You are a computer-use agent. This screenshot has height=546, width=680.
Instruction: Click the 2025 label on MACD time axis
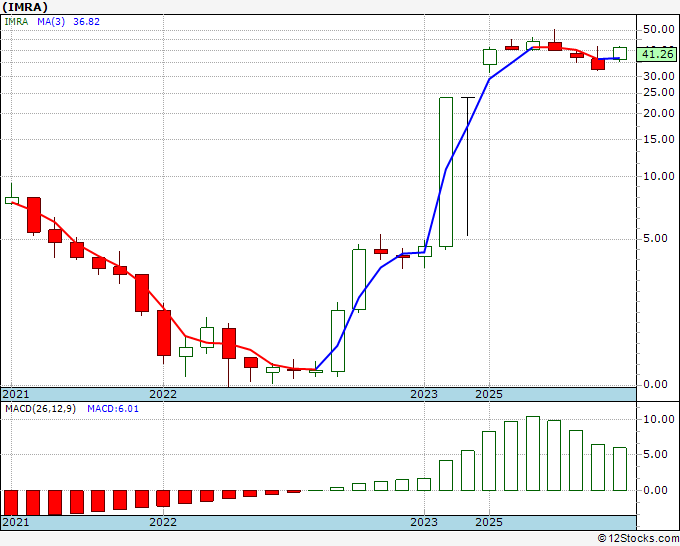(489, 522)
